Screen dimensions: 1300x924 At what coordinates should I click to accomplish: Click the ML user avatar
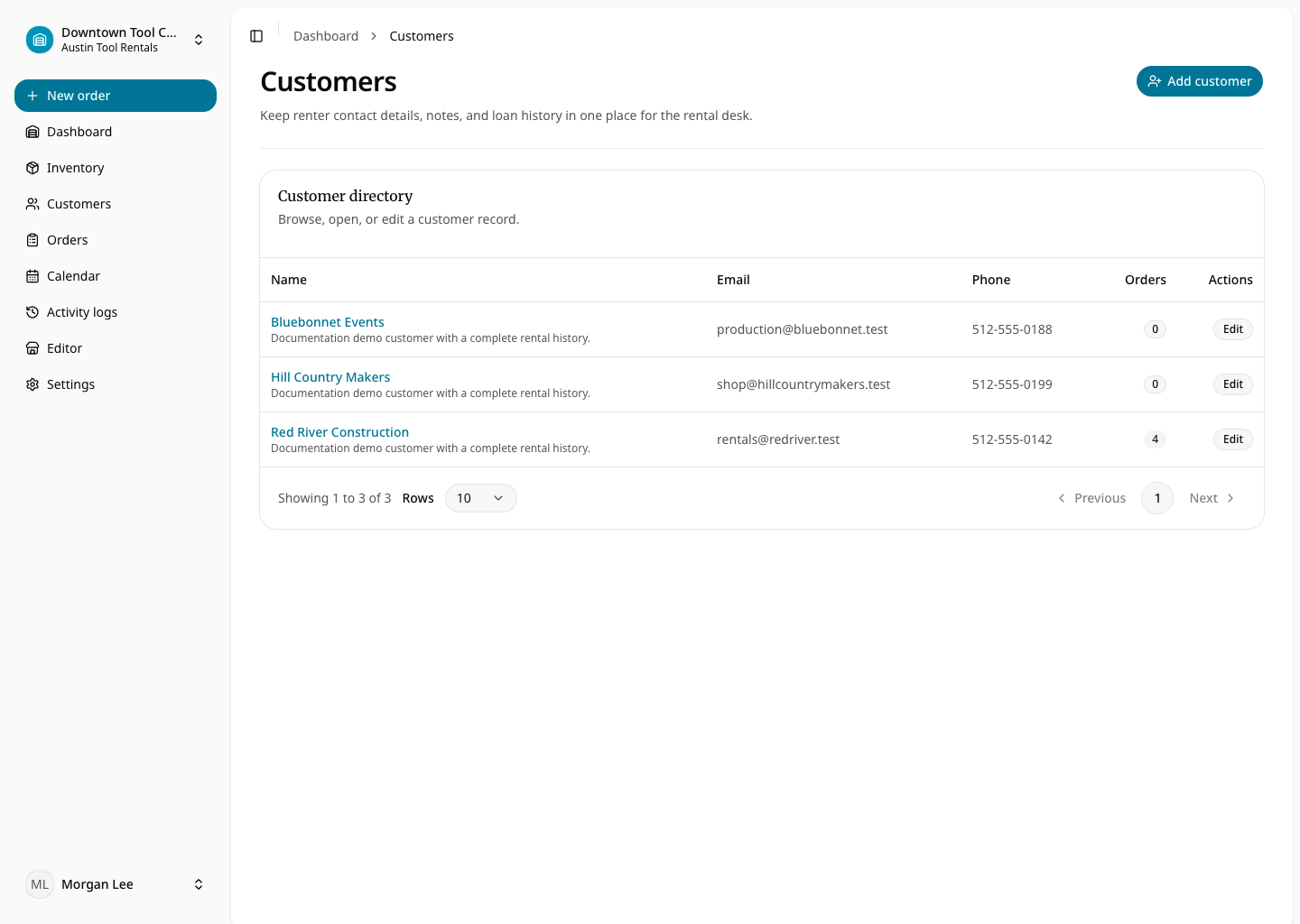pos(40,884)
